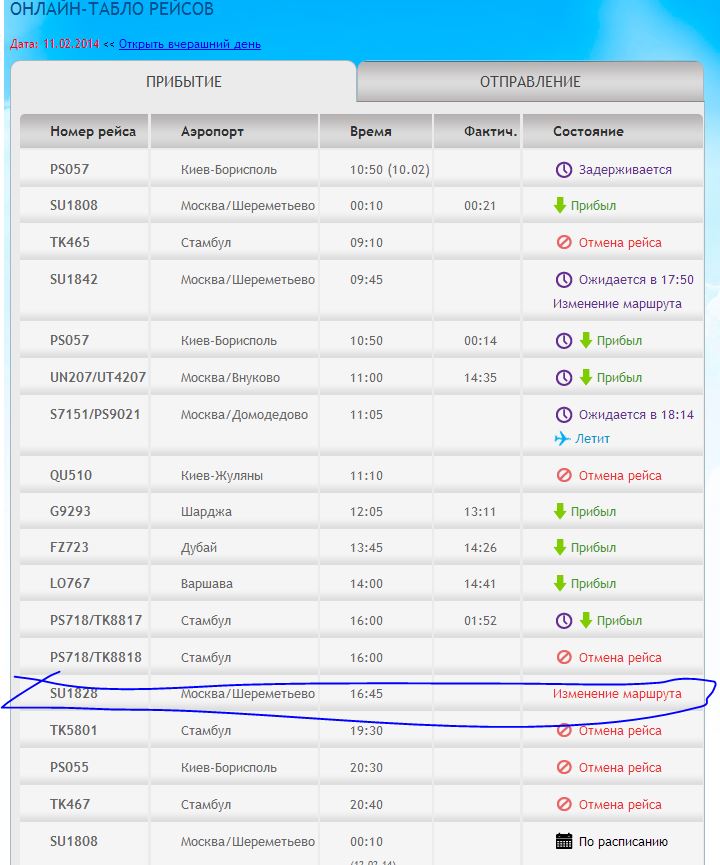Select flight number LO767 from Варшава
Screen dimensions: 720x865
point(70,584)
